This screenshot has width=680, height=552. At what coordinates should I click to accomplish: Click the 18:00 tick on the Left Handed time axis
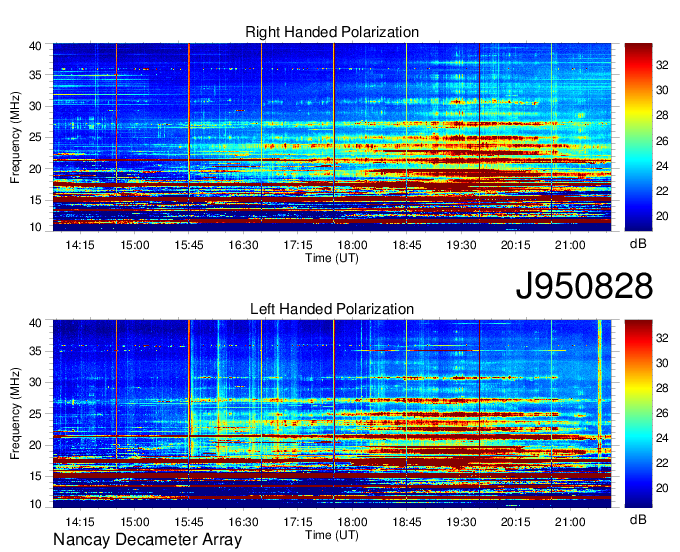pos(352,522)
